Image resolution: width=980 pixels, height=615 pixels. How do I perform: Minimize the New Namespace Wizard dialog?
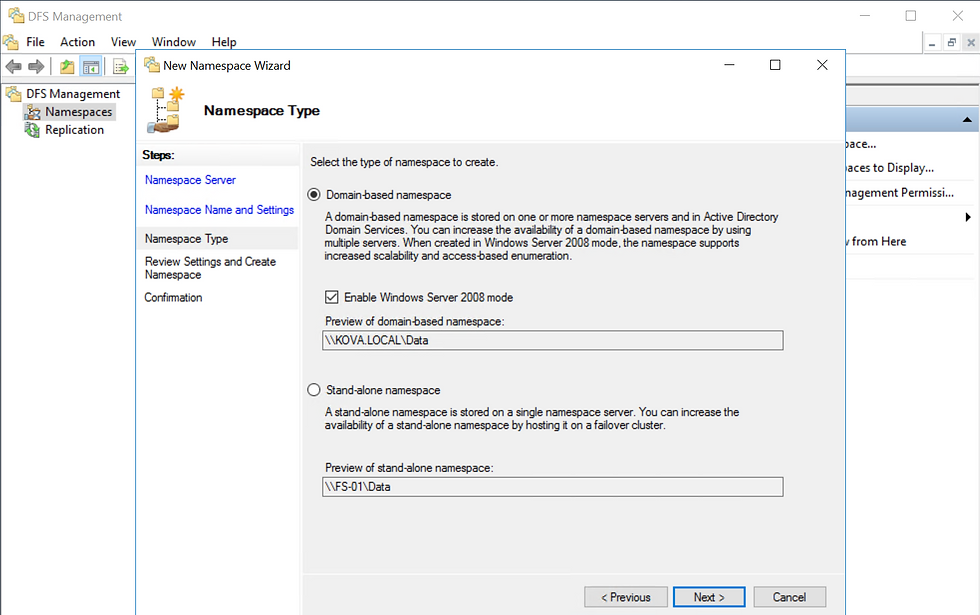pyautogui.click(x=729, y=65)
